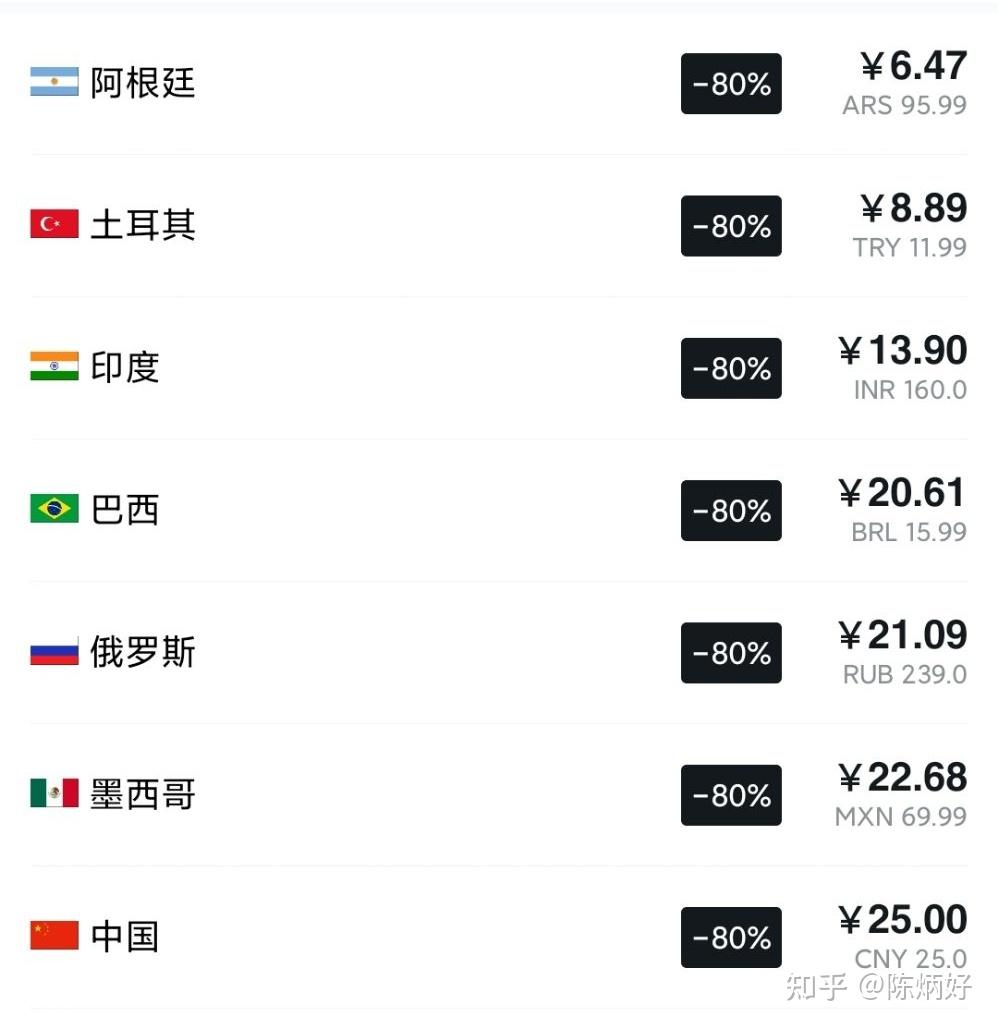Click the ¥20.61 Brazil price
Image resolution: width=998 pixels, height=1027 pixels.
click(x=902, y=492)
